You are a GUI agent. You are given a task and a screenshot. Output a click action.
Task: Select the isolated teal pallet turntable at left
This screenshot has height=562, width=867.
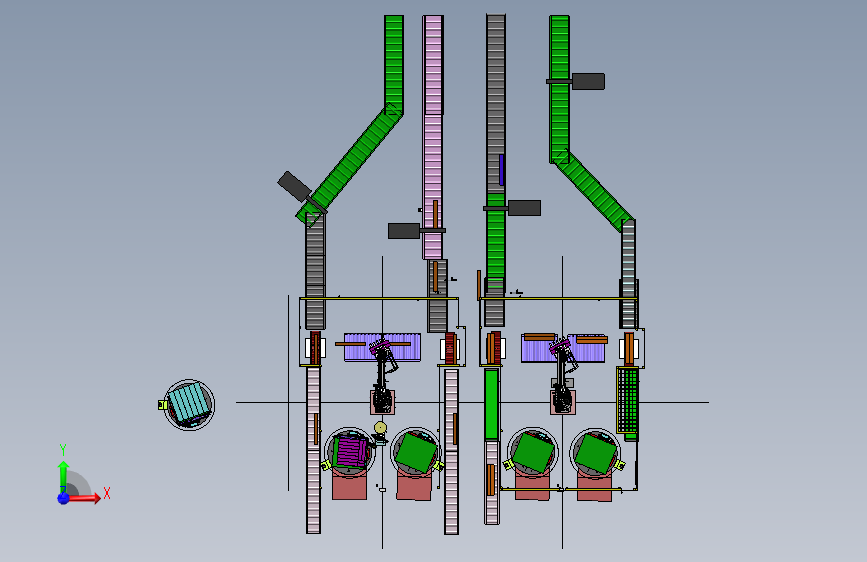click(189, 405)
